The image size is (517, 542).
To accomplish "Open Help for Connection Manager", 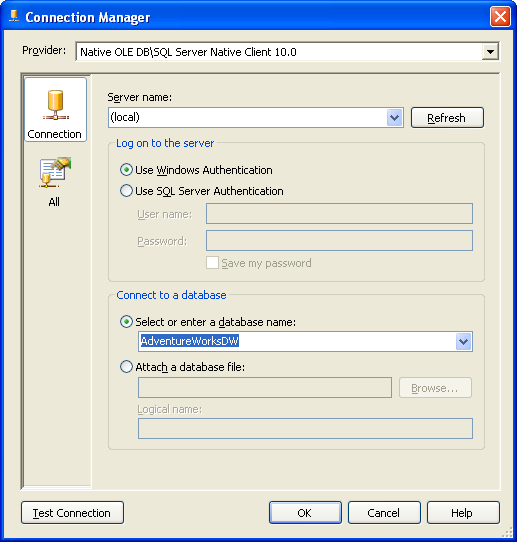I will [x=463, y=513].
